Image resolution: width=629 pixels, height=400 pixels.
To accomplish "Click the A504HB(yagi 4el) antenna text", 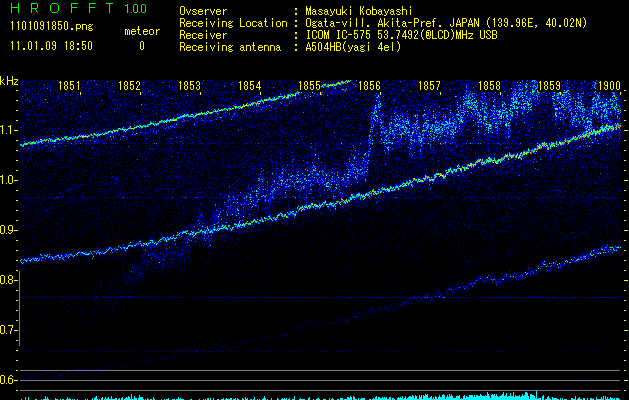I will [353, 47].
